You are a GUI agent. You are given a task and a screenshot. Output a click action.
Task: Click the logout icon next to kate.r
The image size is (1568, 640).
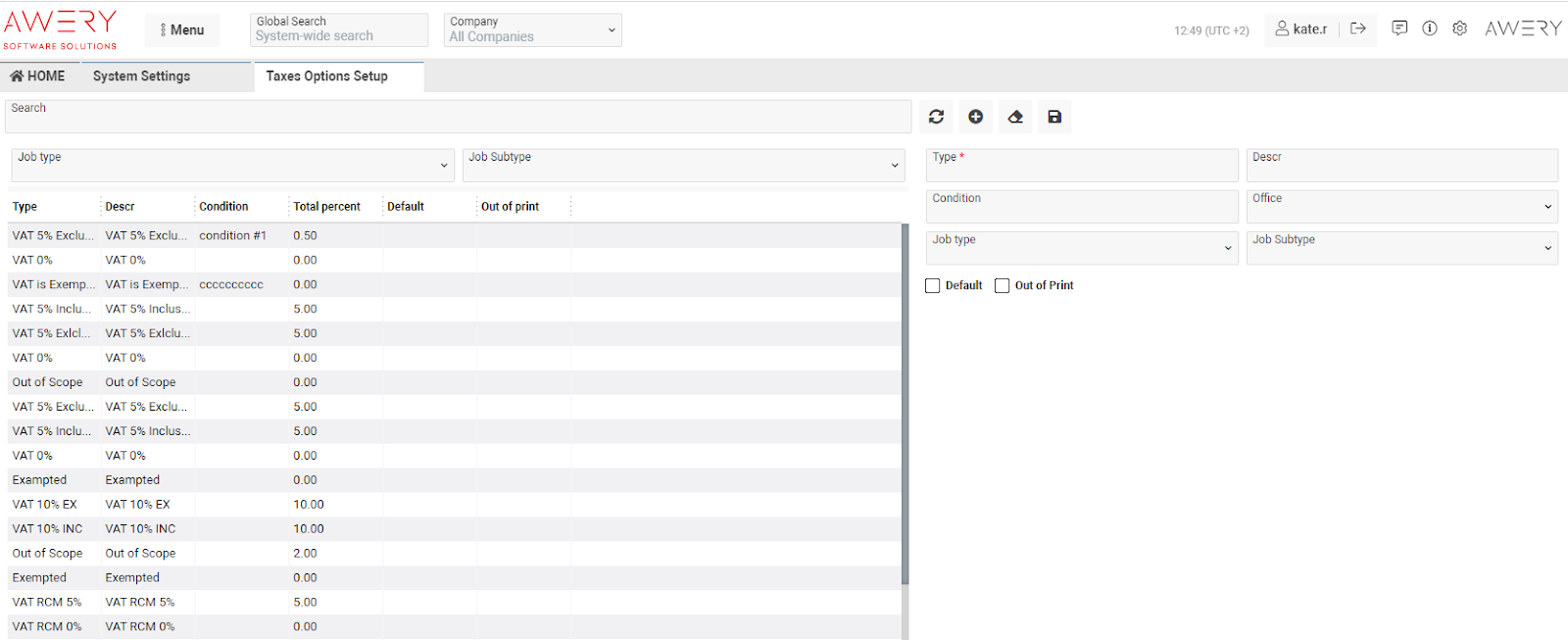[1357, 28]
